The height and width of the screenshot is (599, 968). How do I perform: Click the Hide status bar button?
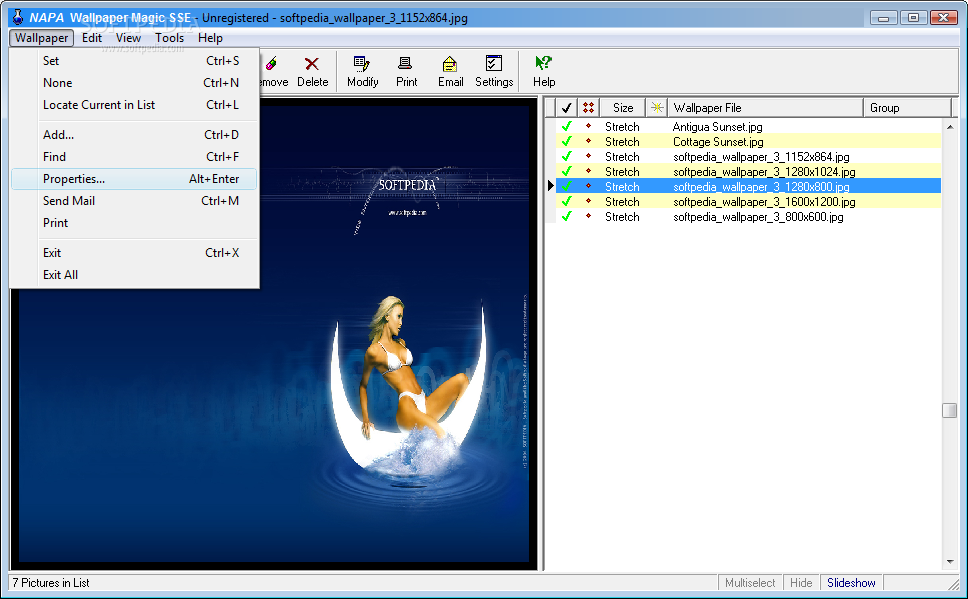tap(801, 582)
